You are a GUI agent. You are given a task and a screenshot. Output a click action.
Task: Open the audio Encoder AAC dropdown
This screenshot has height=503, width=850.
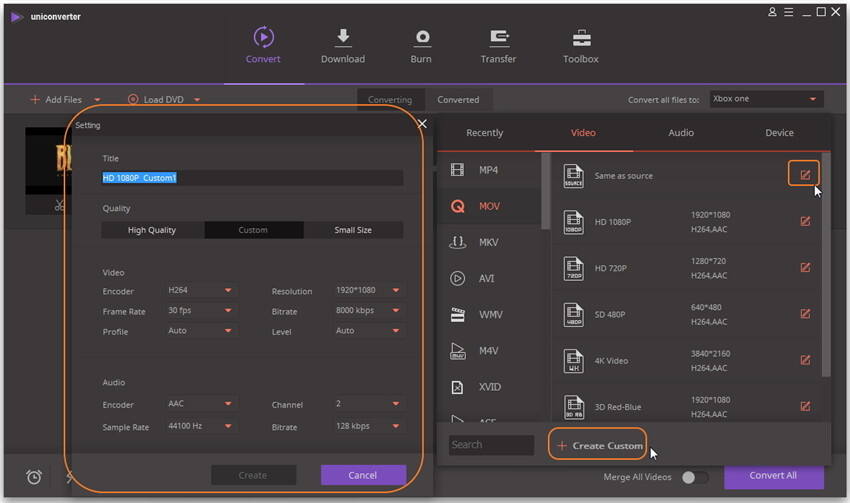199,404
